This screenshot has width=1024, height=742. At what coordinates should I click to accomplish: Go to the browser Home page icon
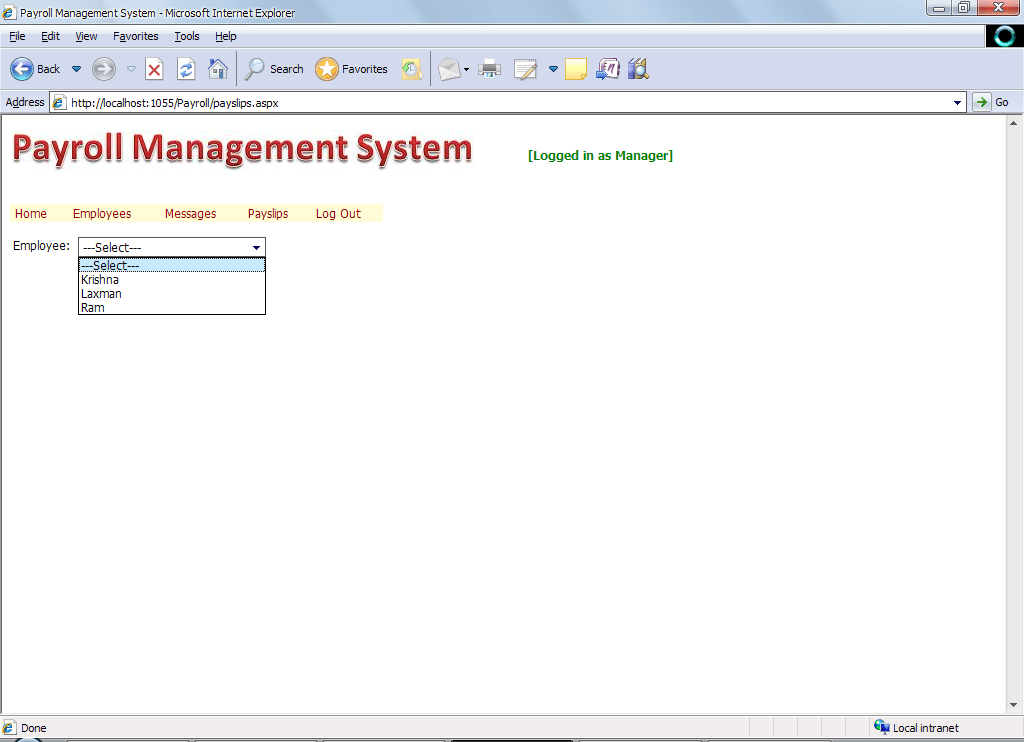pyautogui.click(x=217, y=69)
